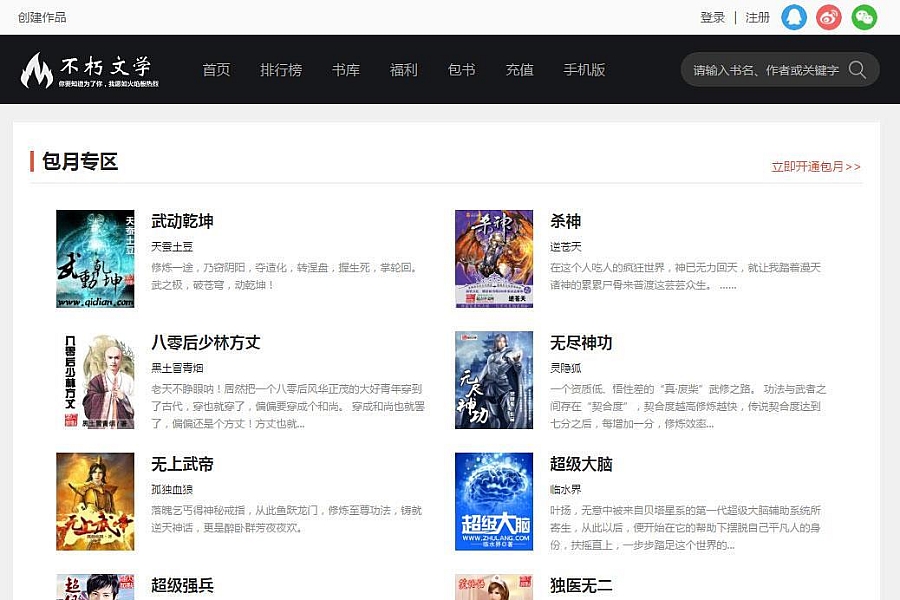The height and width of the screenshot is (600, 900).
Task: Switch to 手机版
Action: (584, 70)
